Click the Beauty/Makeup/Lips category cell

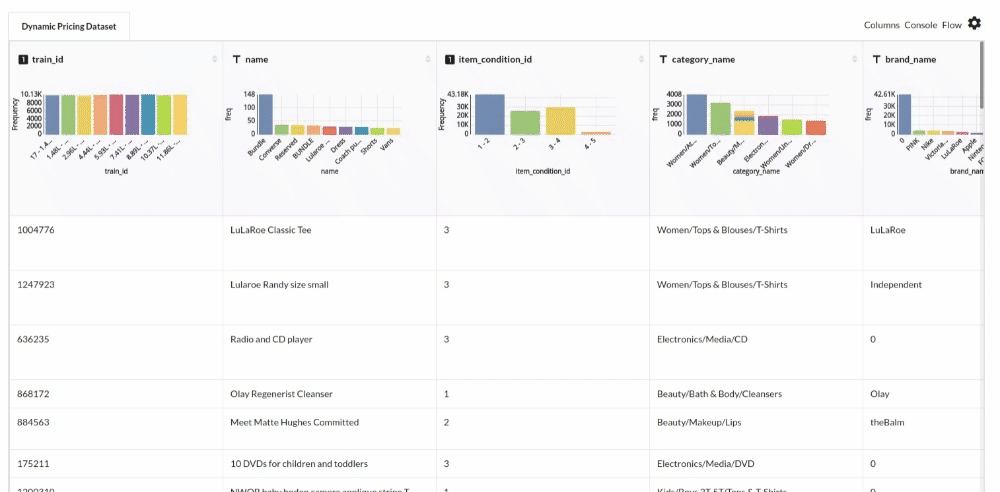(x=756, y=429)
